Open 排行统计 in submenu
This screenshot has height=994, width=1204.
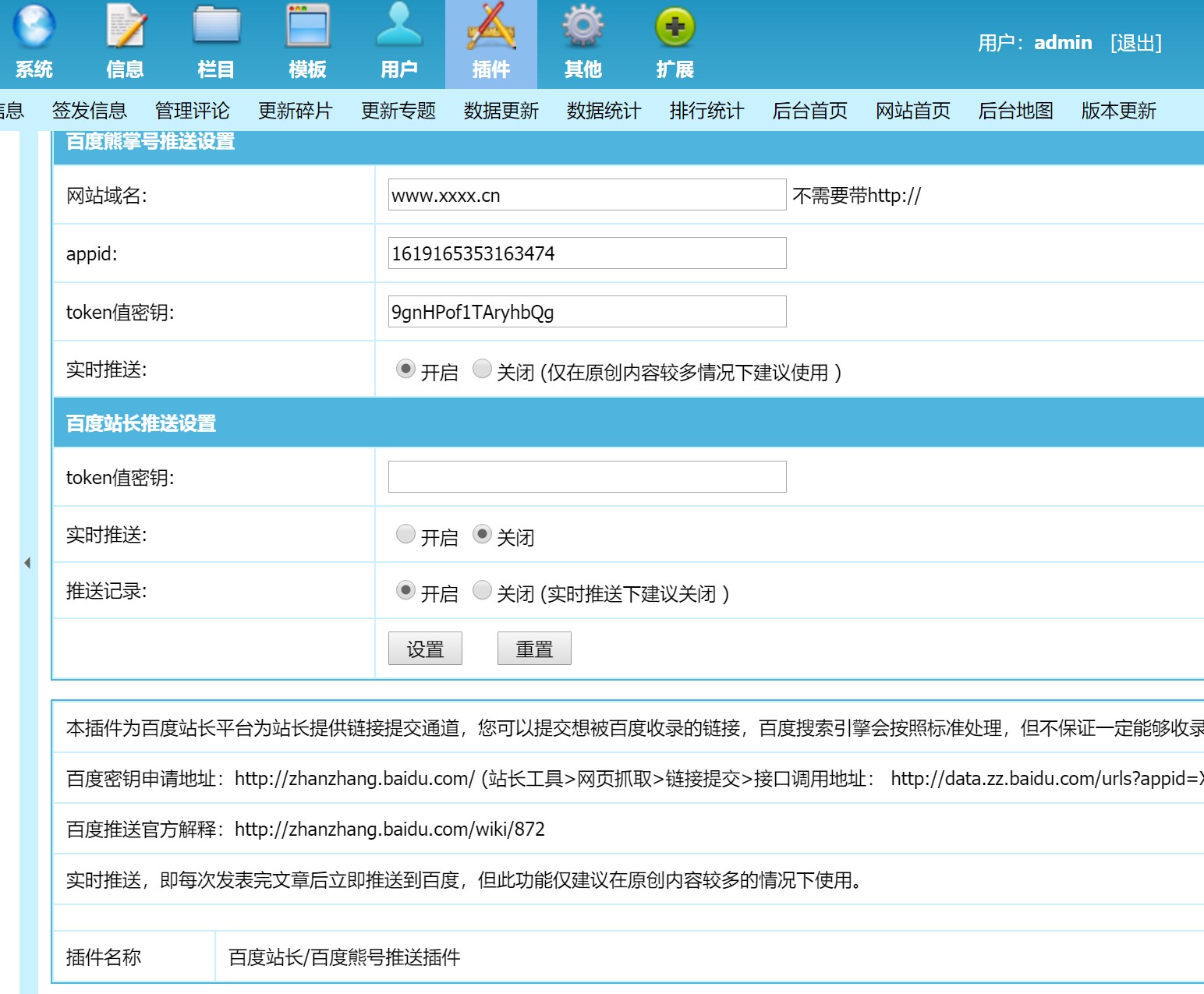(x=707, y=111)
